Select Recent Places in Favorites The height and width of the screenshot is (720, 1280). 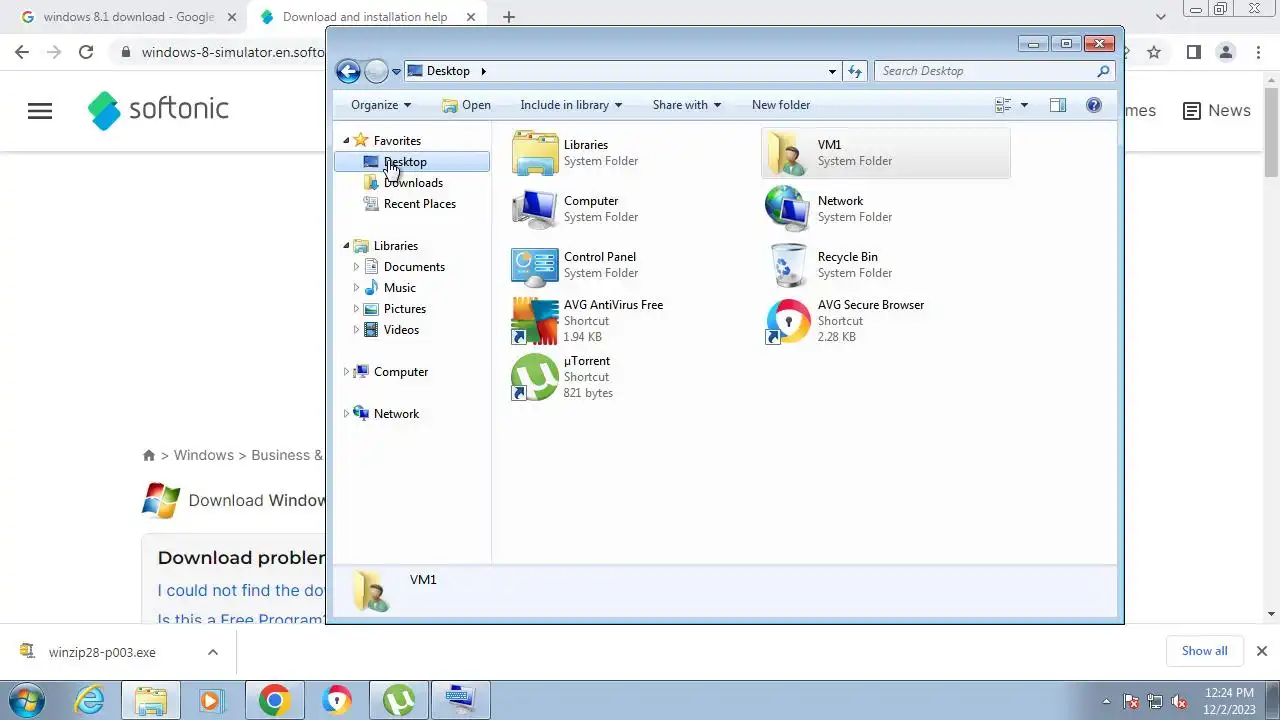point(419,204)
